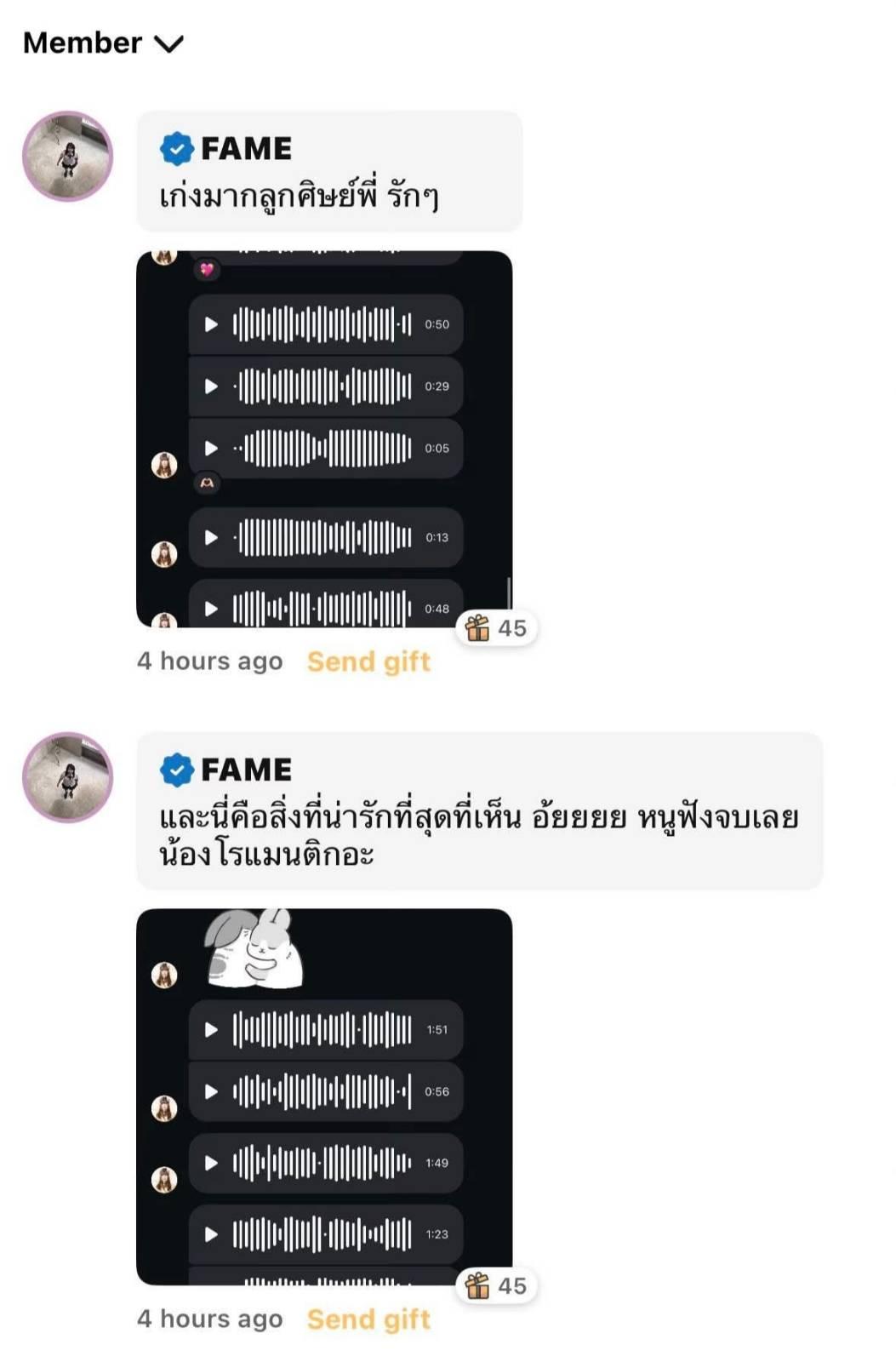Image resolution: width=896 pixels, height=1362 pixels.
Task: Click Send gift under the second post
Action: (368, 1319)
